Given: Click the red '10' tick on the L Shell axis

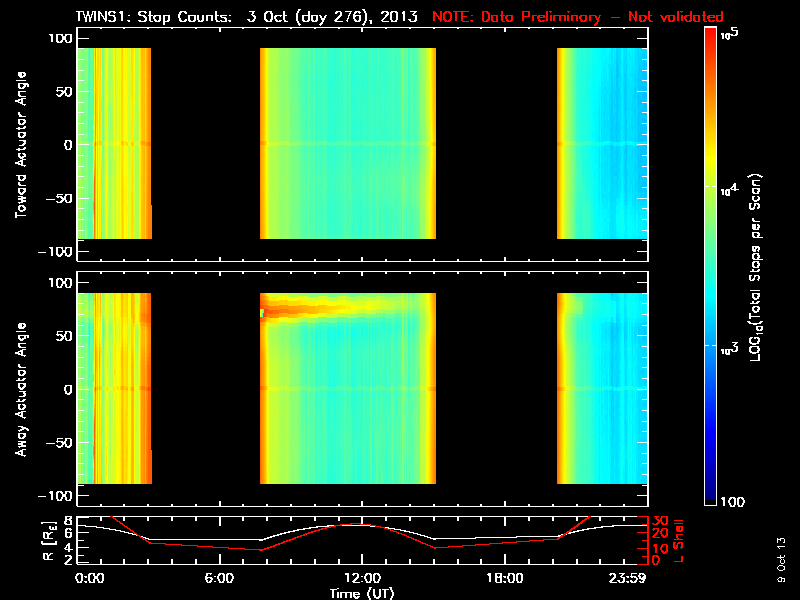Looking at the screenshot, I should [x=660, y=549].
